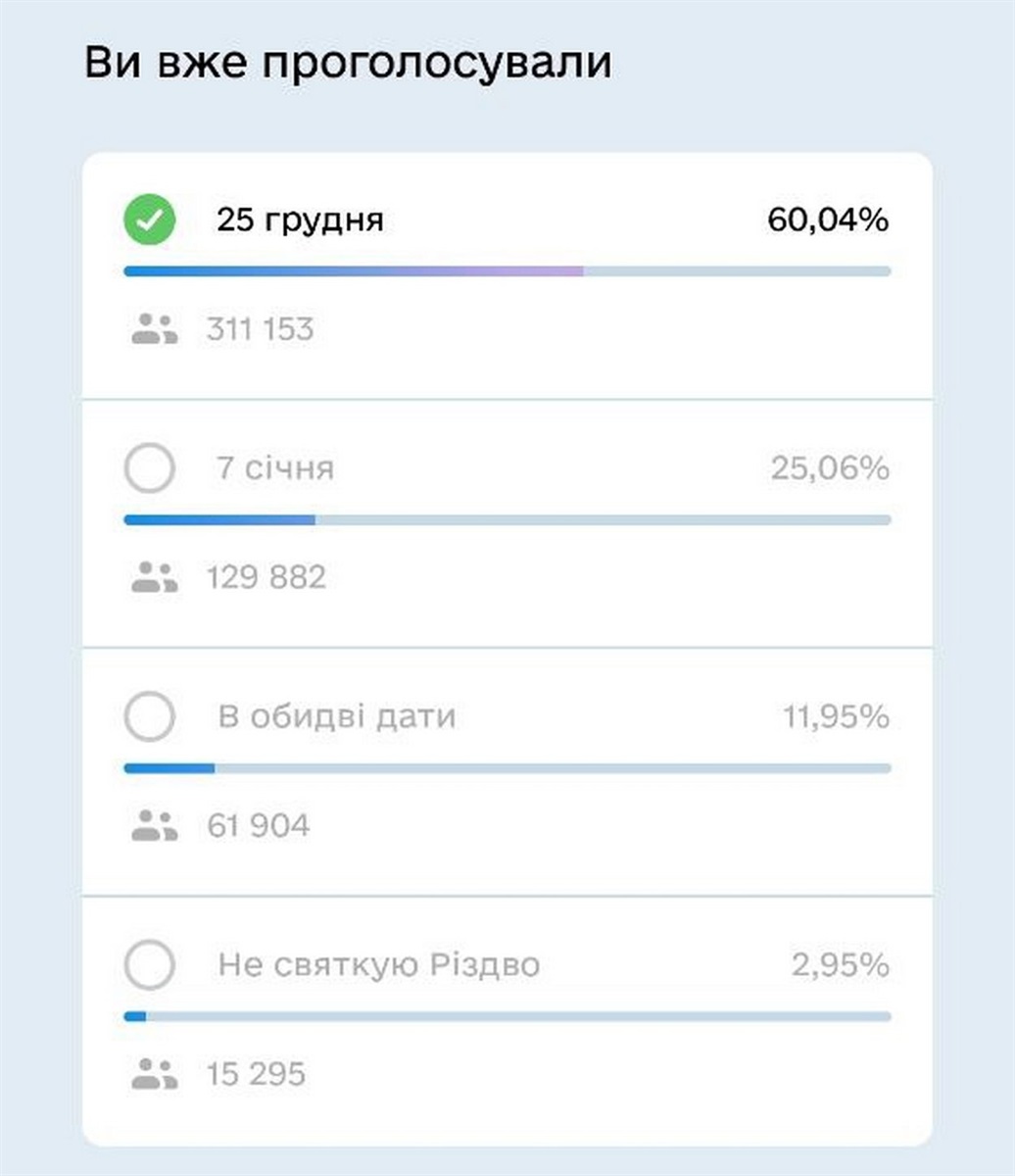Click the 25 грудня option label

click(300, 220)
